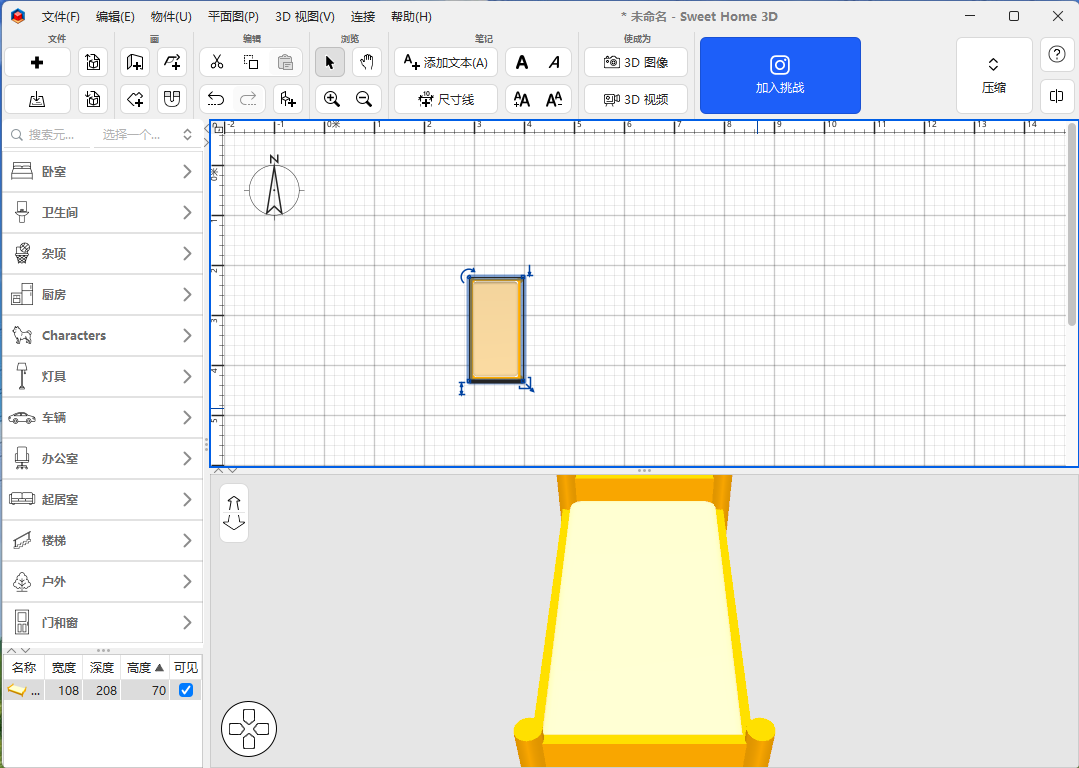The width and height of the screenshot is (1079, 768).
Task: Click the 添加文本(A) button
Action: [x=445, y=62]
